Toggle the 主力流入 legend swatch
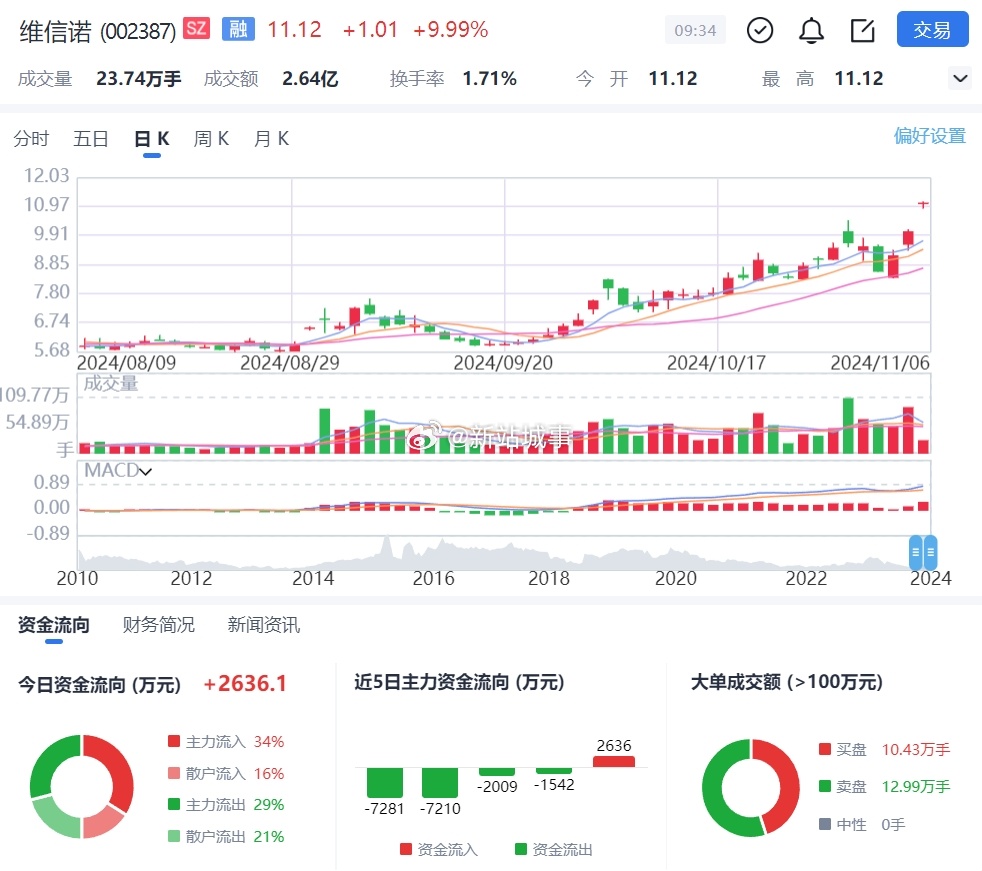 coord(174,741)
